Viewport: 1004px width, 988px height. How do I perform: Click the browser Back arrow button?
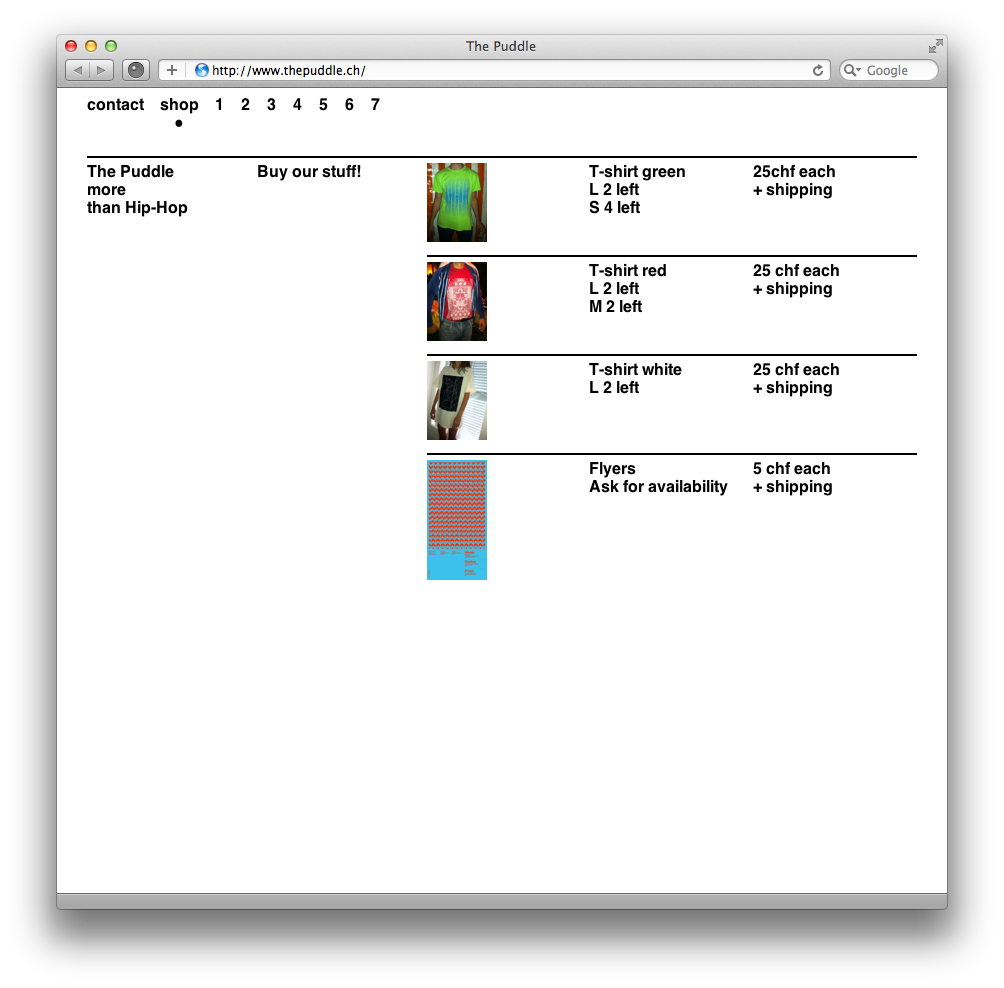click(x=78, y=70)
